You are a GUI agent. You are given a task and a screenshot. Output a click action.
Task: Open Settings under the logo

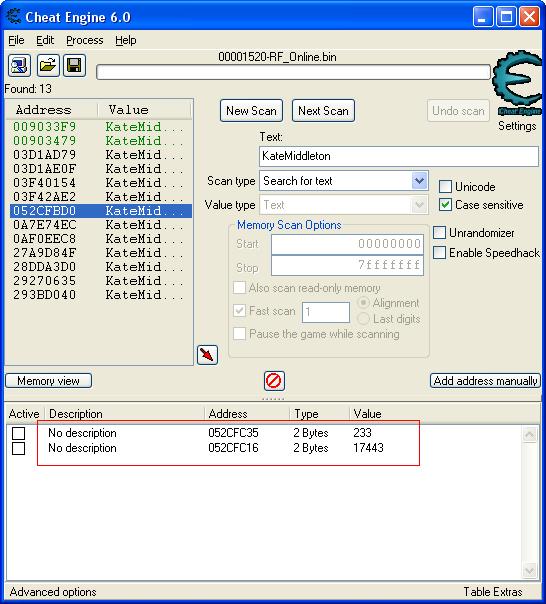tap(517, 126)
